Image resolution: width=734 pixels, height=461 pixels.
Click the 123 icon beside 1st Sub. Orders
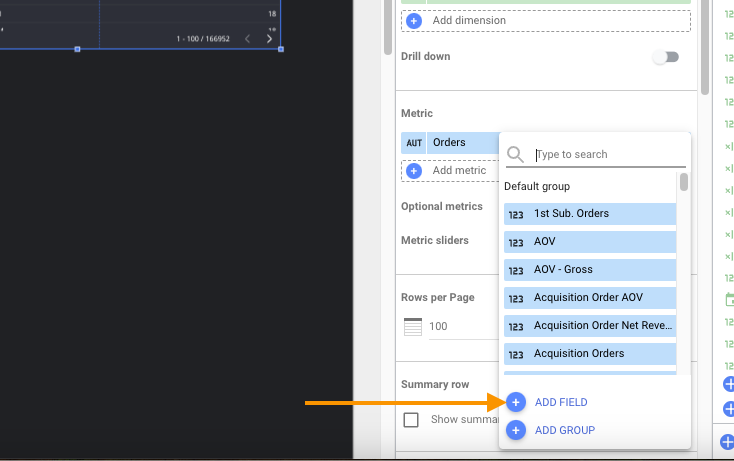(x=516, y=214)
